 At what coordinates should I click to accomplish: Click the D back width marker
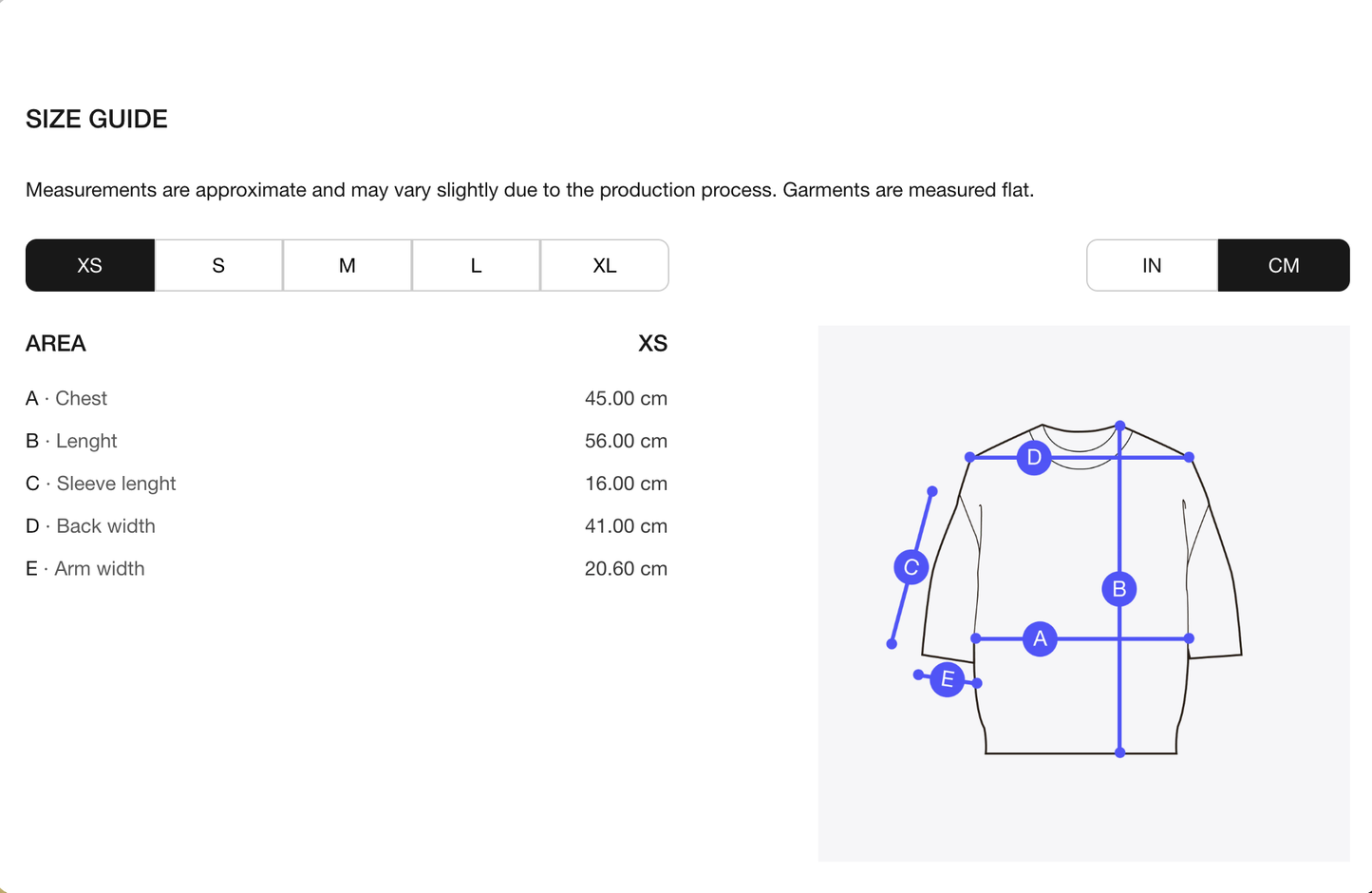point(1034,457)
